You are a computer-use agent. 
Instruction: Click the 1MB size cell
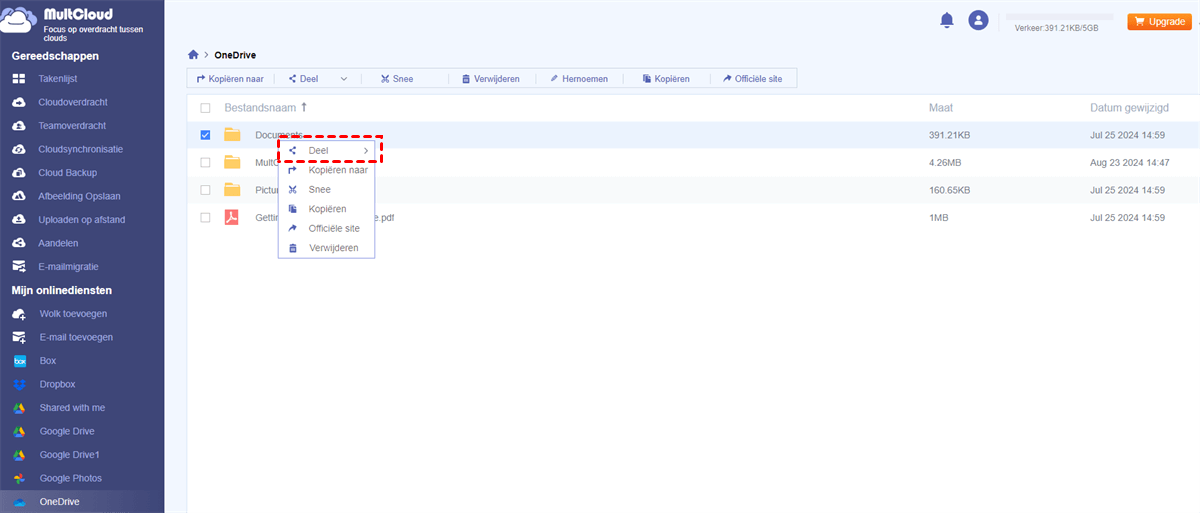coord(939,217)
